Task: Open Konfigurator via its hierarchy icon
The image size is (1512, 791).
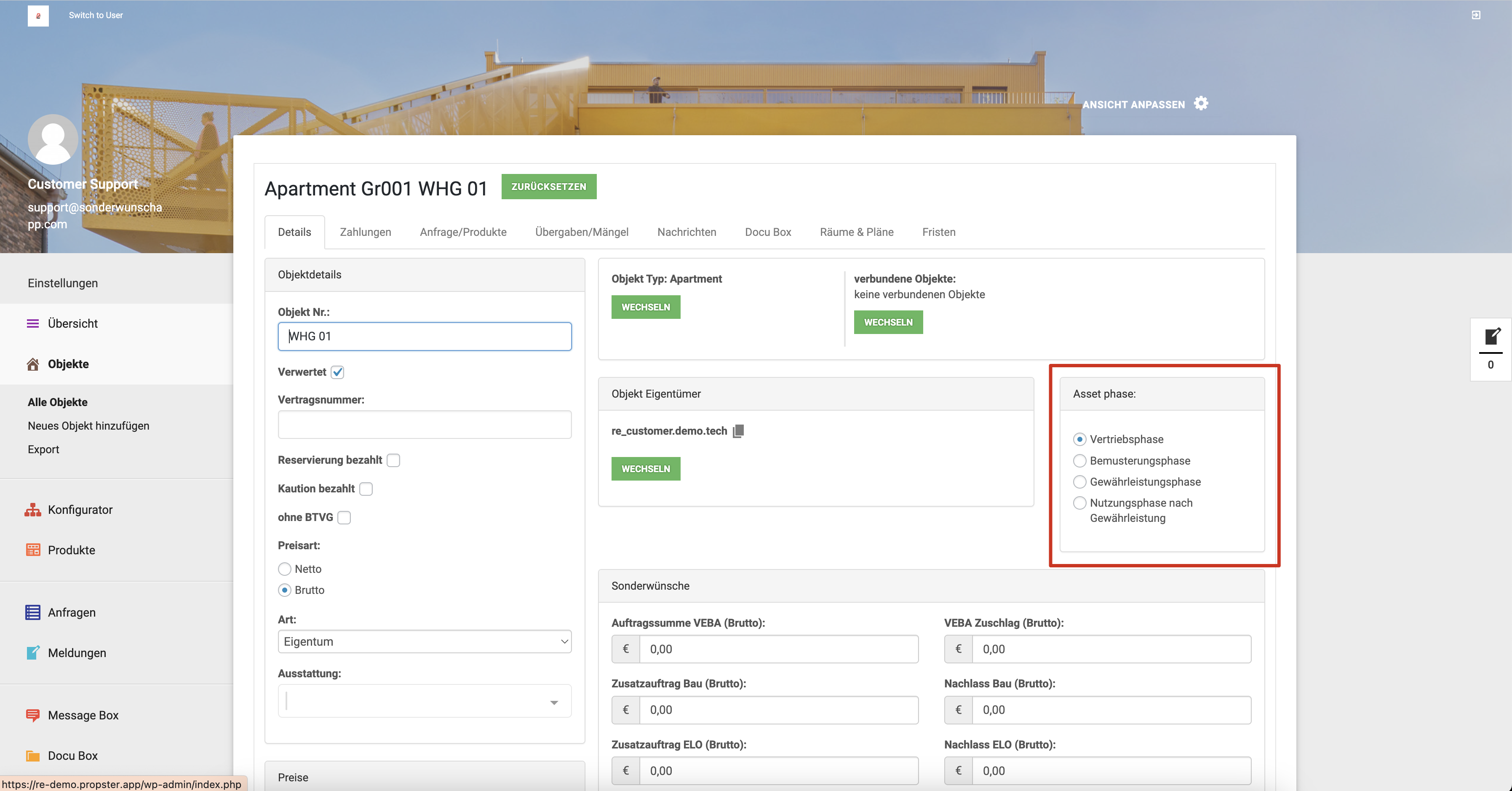Action: point(33,509)
